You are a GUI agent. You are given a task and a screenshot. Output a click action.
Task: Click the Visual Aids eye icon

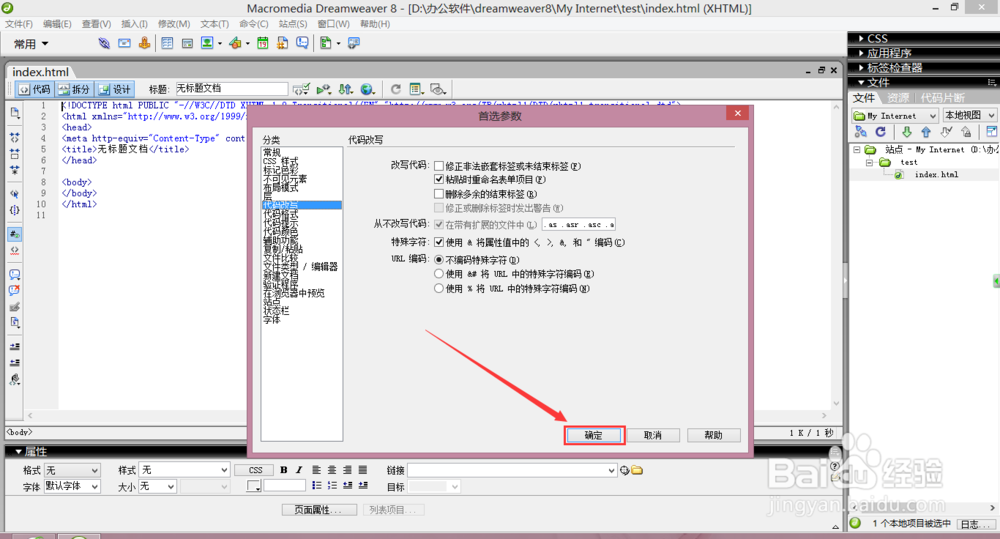[x=438, y=89]
